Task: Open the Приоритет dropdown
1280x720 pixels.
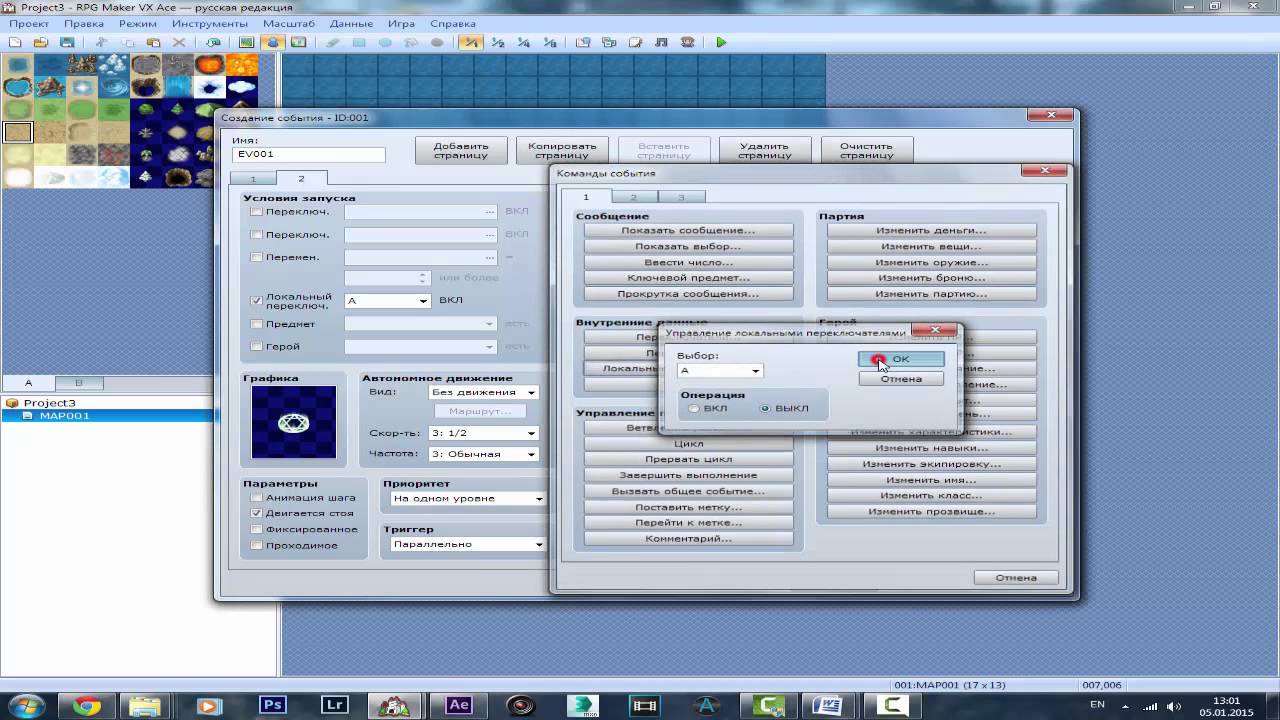Action: tap(468, 498)
